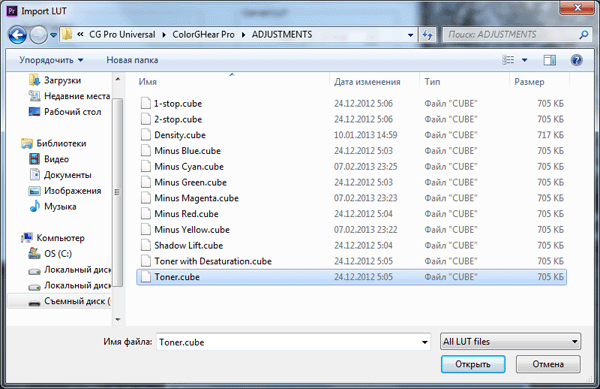Open view options dropdown arrow

525,60
